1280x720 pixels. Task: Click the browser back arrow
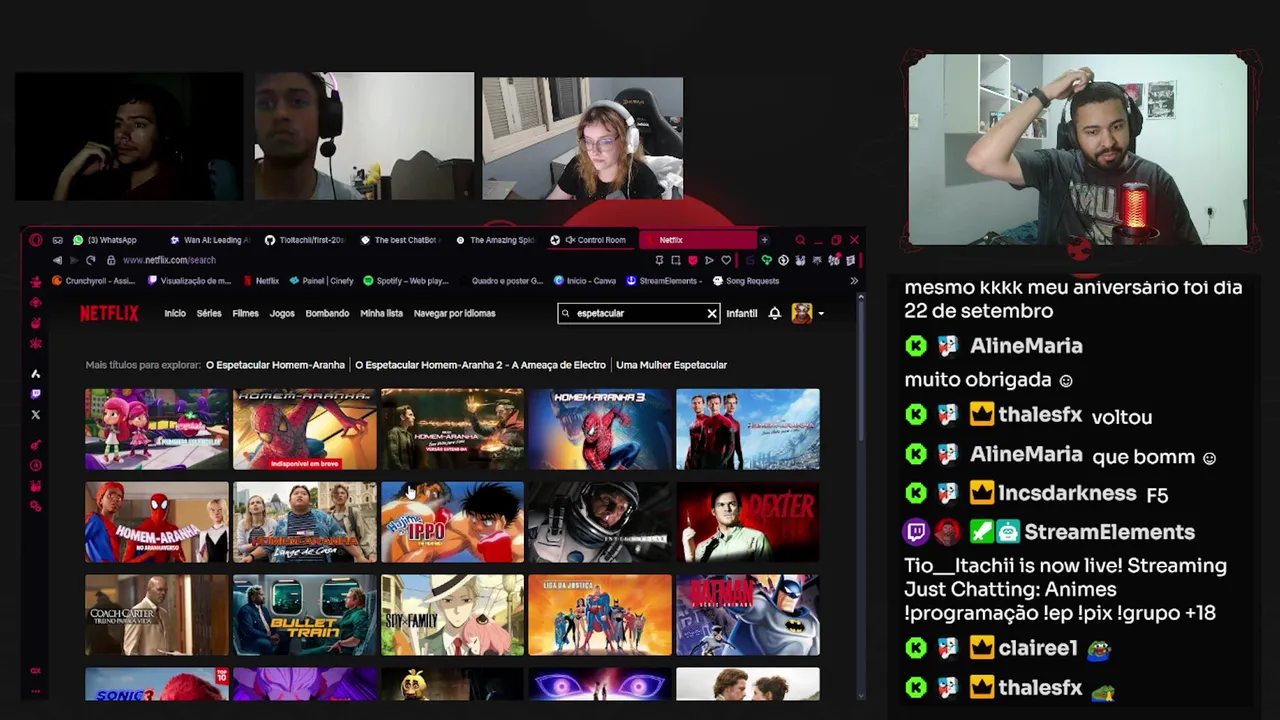(x=57, y=260)
